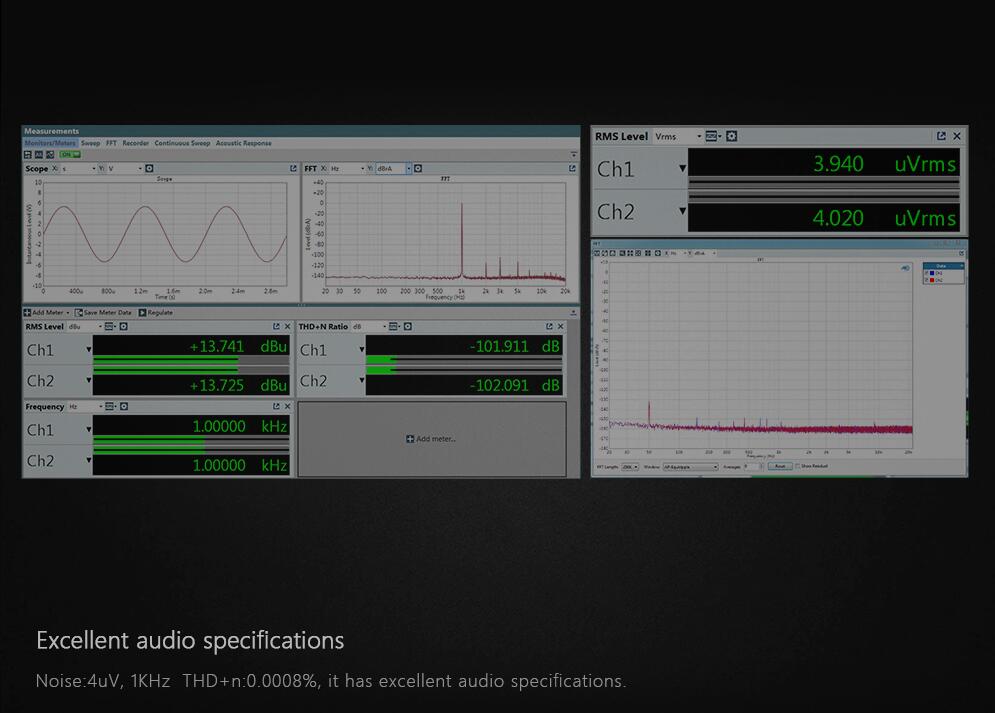Click the settings gear in Vrms RMS Level panel
The height and width of the screenshot is (713, 995).
(731, 136)
